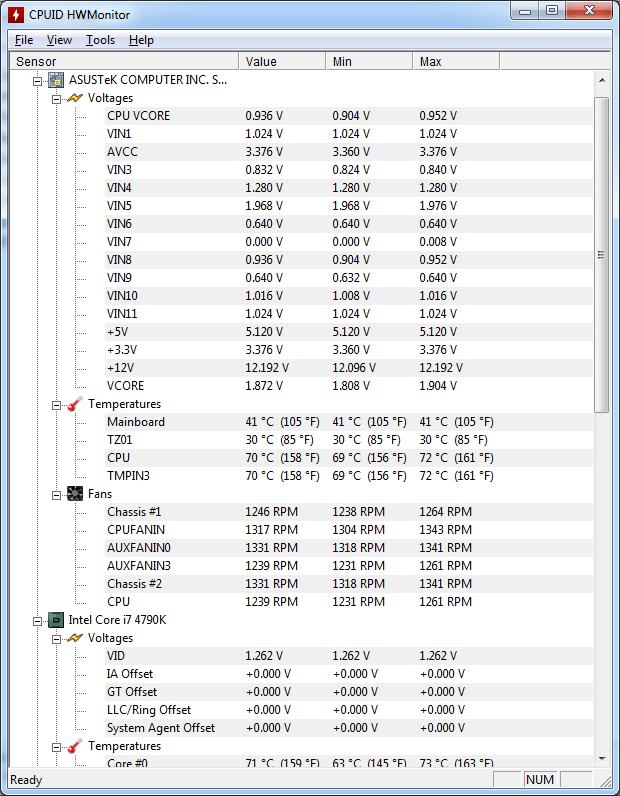Viewport: 620px width, 796px height.
Task: Click the Sensor column header
Action: [124, 61]
